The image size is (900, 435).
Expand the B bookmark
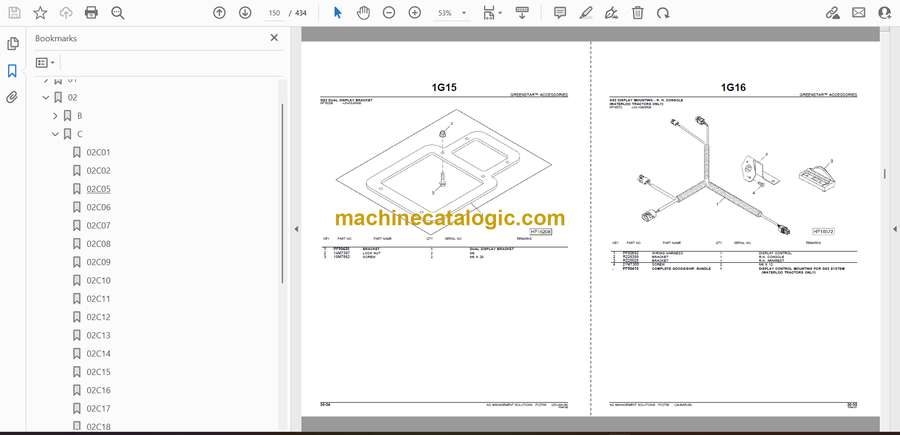(x=55, y=116)
